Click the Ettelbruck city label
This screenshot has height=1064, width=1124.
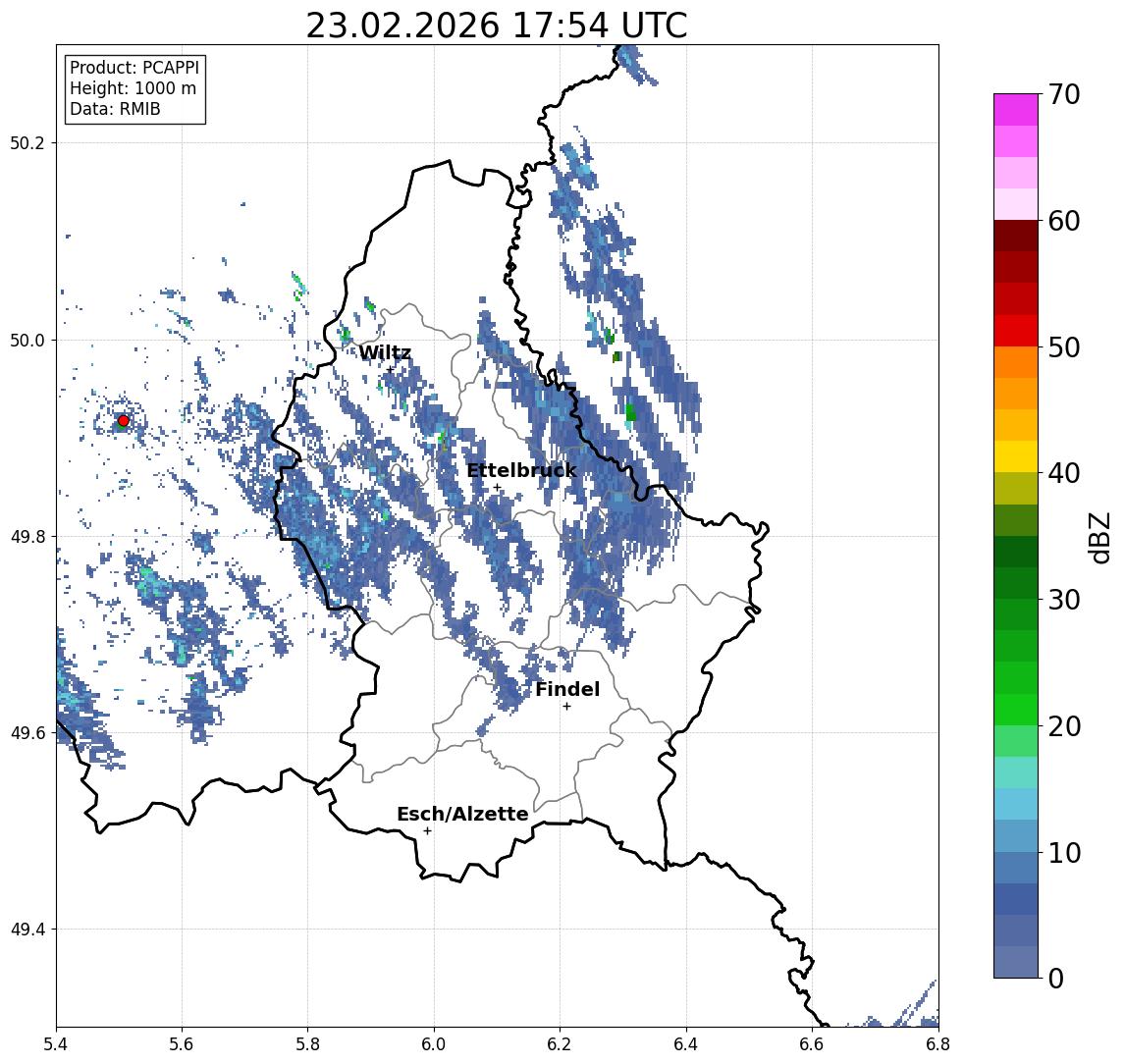[521, 470]
